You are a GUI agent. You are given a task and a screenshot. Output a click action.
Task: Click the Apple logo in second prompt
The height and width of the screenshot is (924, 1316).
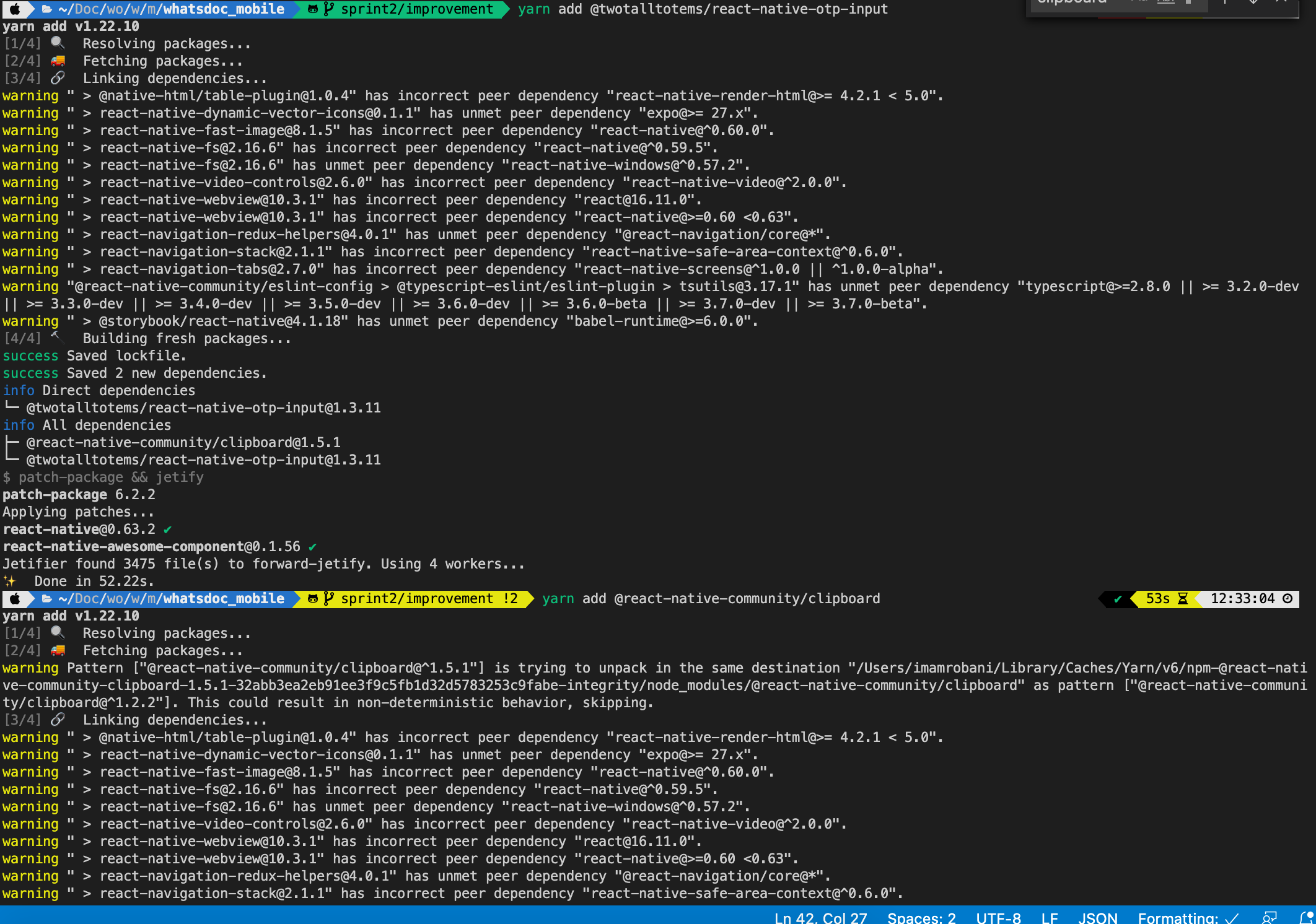coord(15,599)
